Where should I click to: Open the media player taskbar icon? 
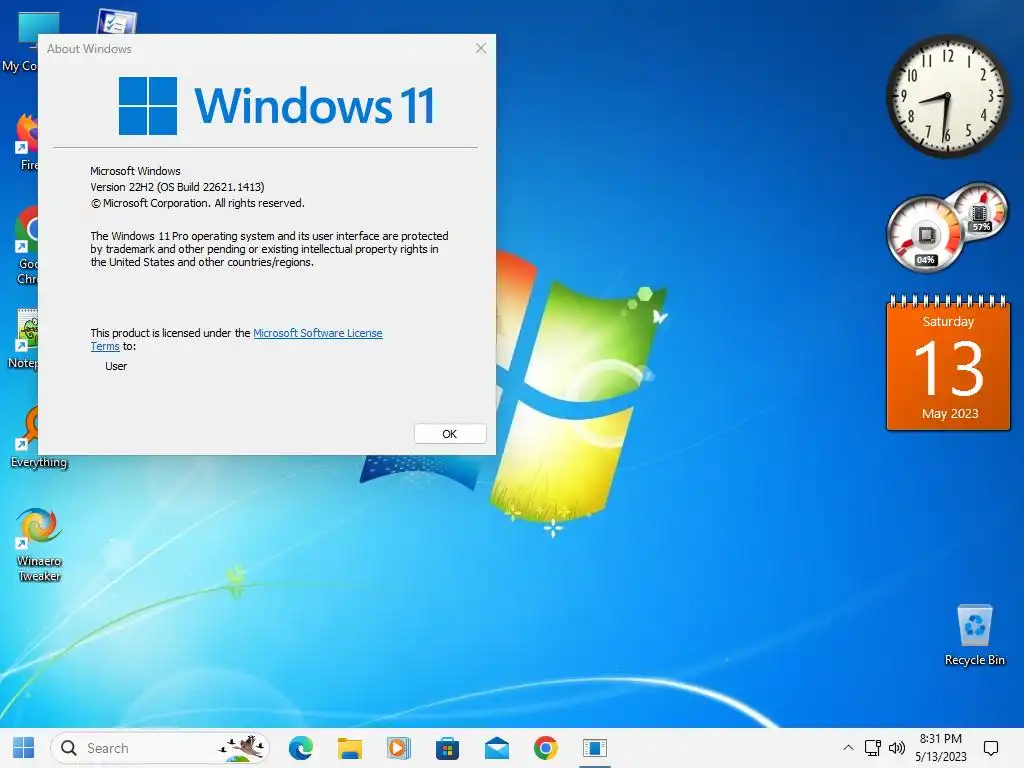pos(398,748)
